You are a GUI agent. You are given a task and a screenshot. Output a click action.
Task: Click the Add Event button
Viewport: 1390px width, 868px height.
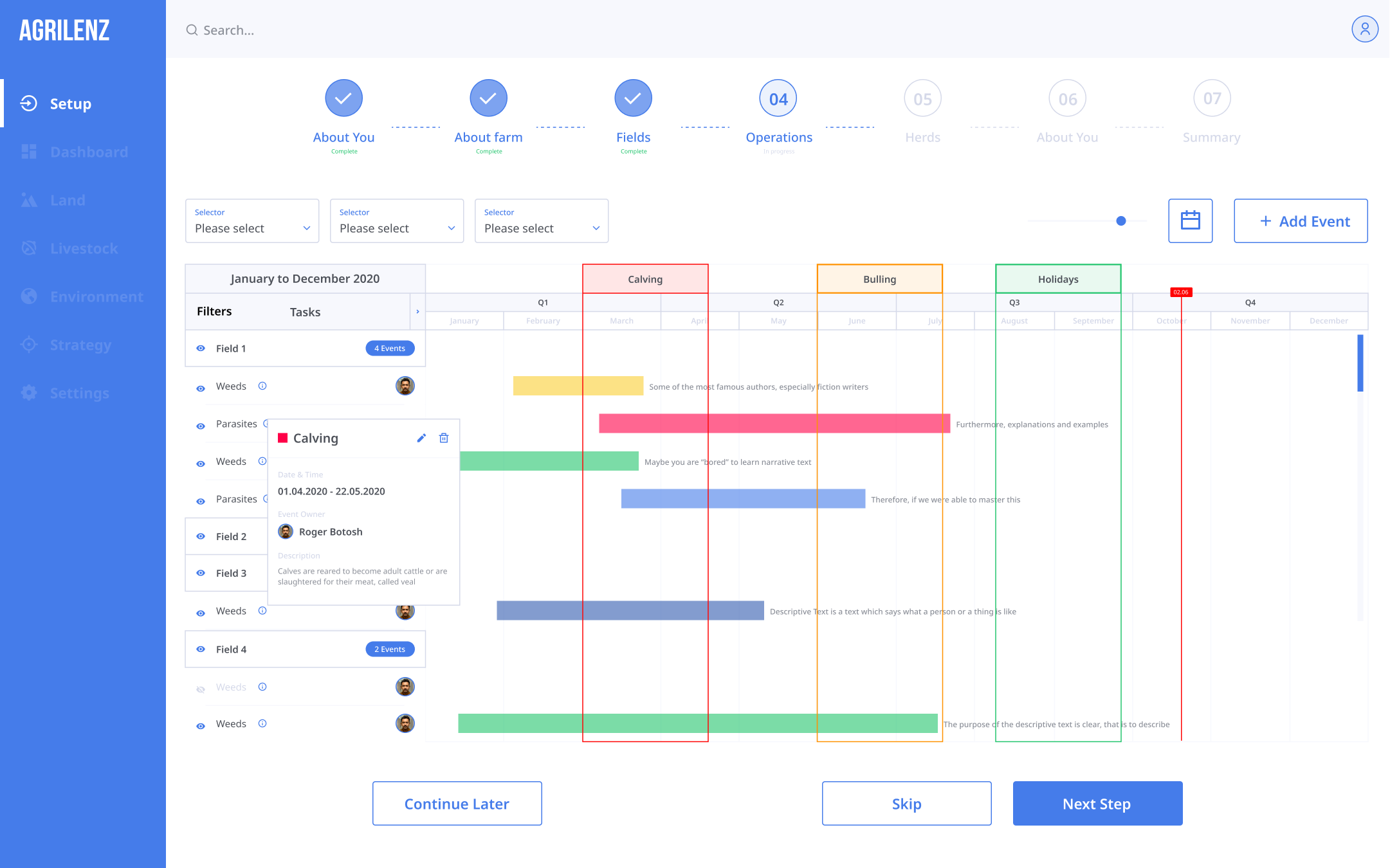1301,221
